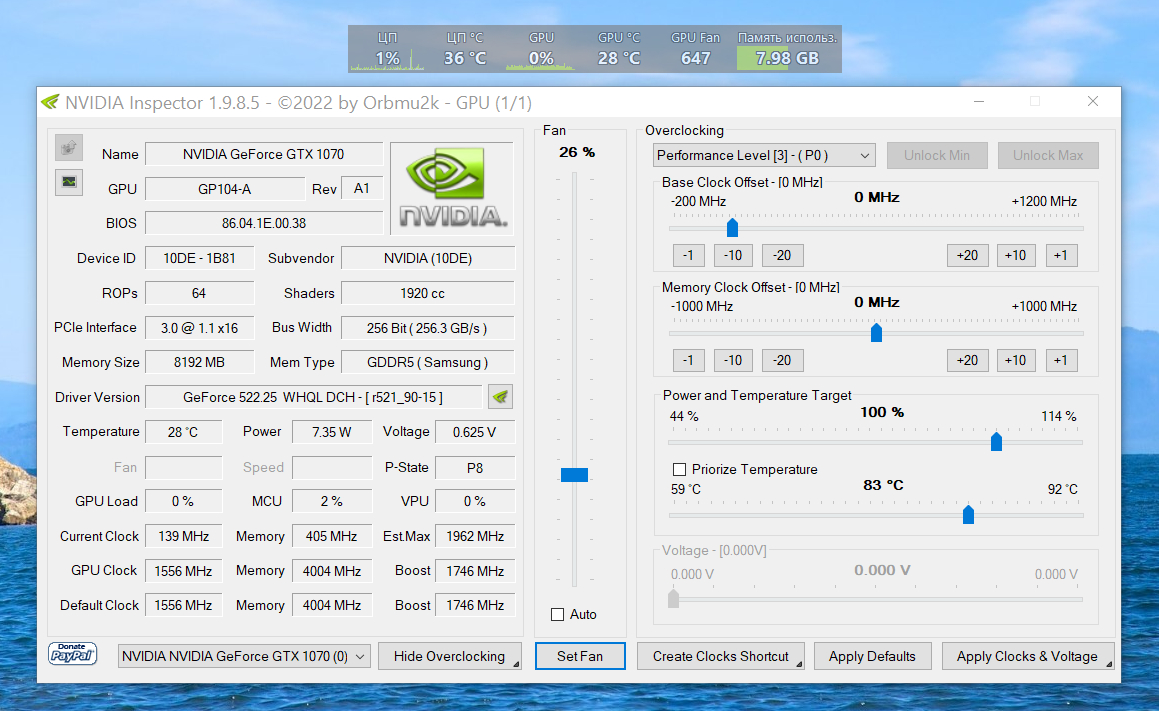Click the overlay GPU 0% usage graph
The width and height of the screenshot is (1159, 711).
(541, 58)
